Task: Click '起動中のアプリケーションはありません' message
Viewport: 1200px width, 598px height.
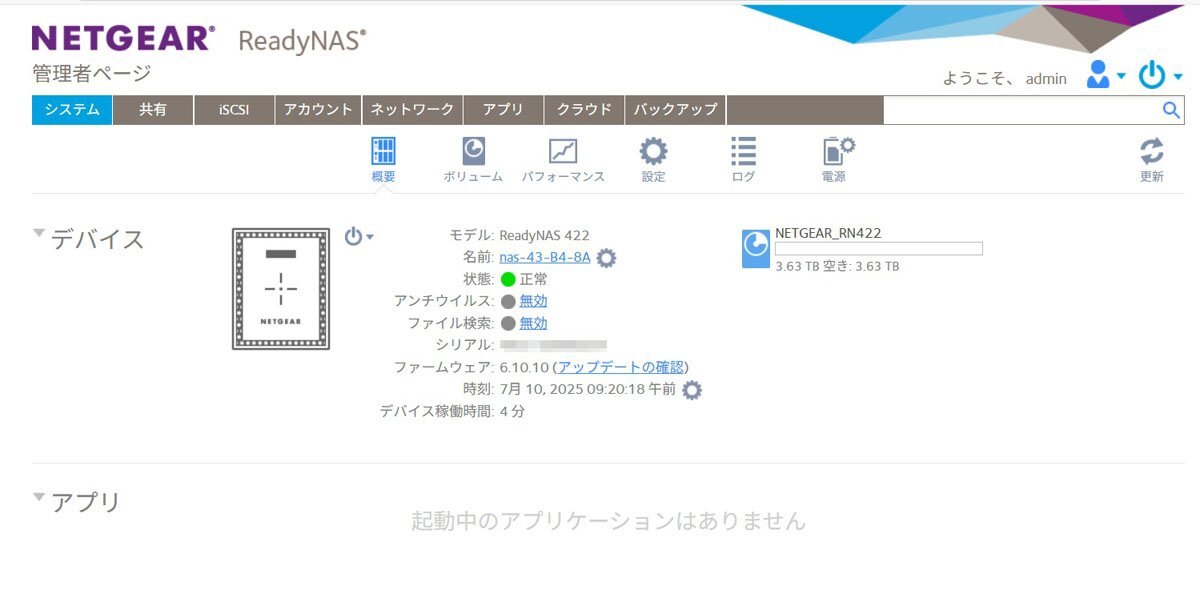Action: [x=608, y=520]
